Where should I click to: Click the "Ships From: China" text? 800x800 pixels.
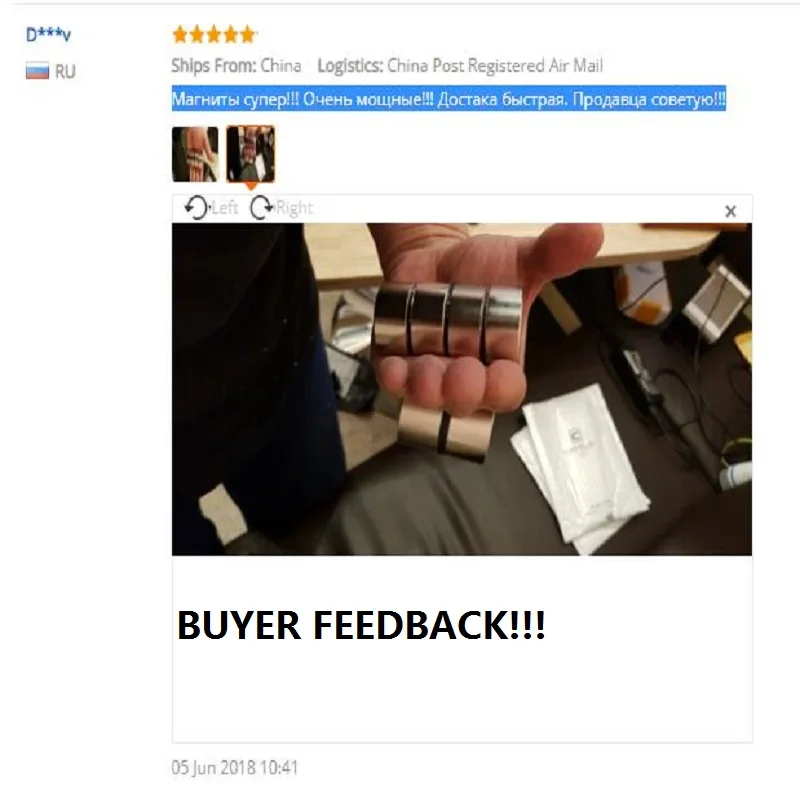pyautogui.click(x=236, y=65)
